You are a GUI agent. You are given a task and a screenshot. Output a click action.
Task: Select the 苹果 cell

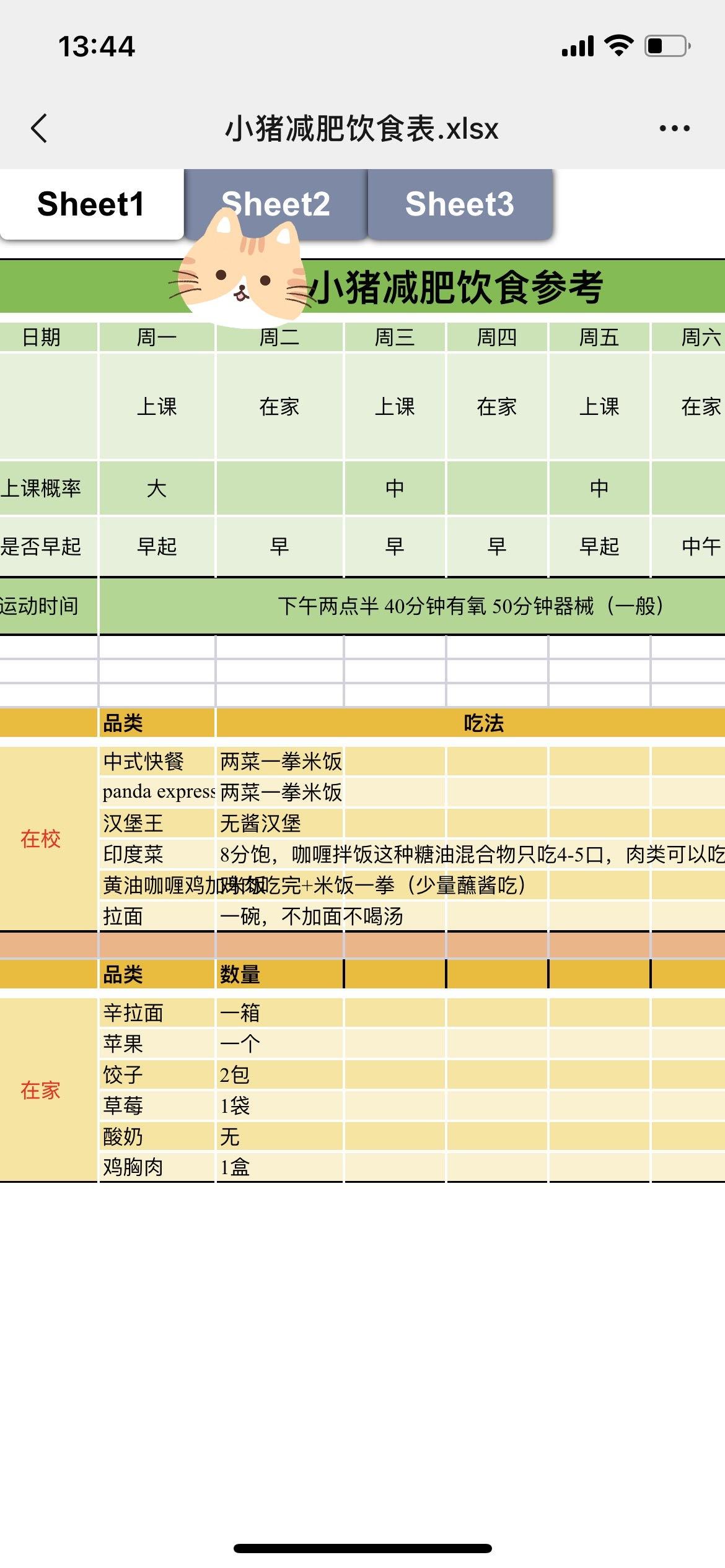coord(157,1043)
